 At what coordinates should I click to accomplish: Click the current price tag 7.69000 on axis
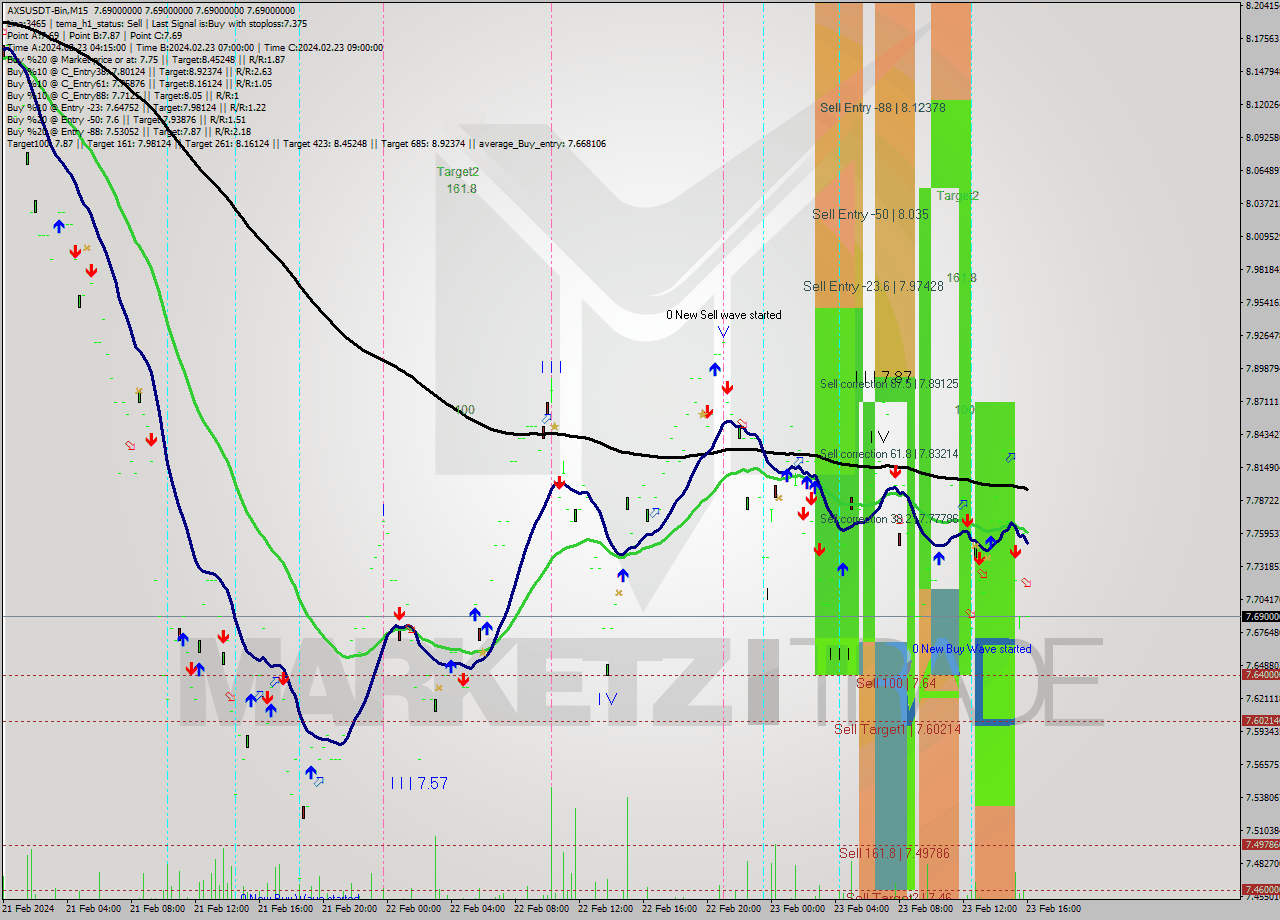[1260, 617]
